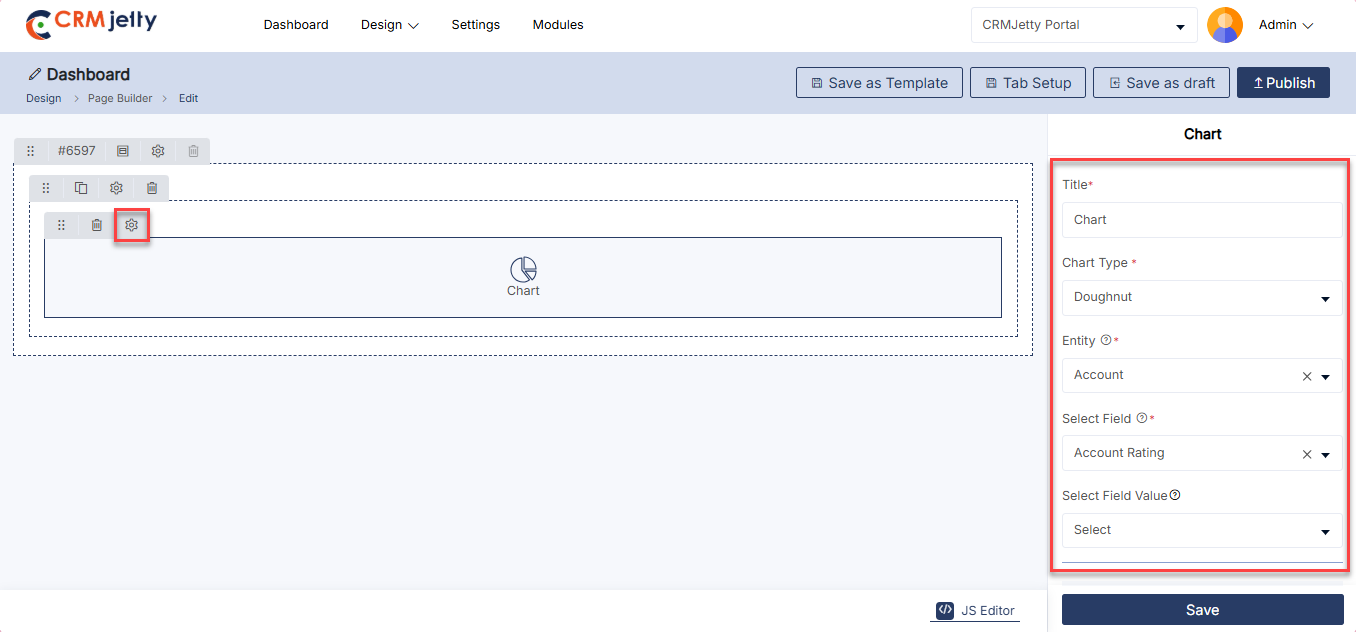Open the Select Field Value dropdown
Screen dimensions: 1356x632
(1201, 531)
